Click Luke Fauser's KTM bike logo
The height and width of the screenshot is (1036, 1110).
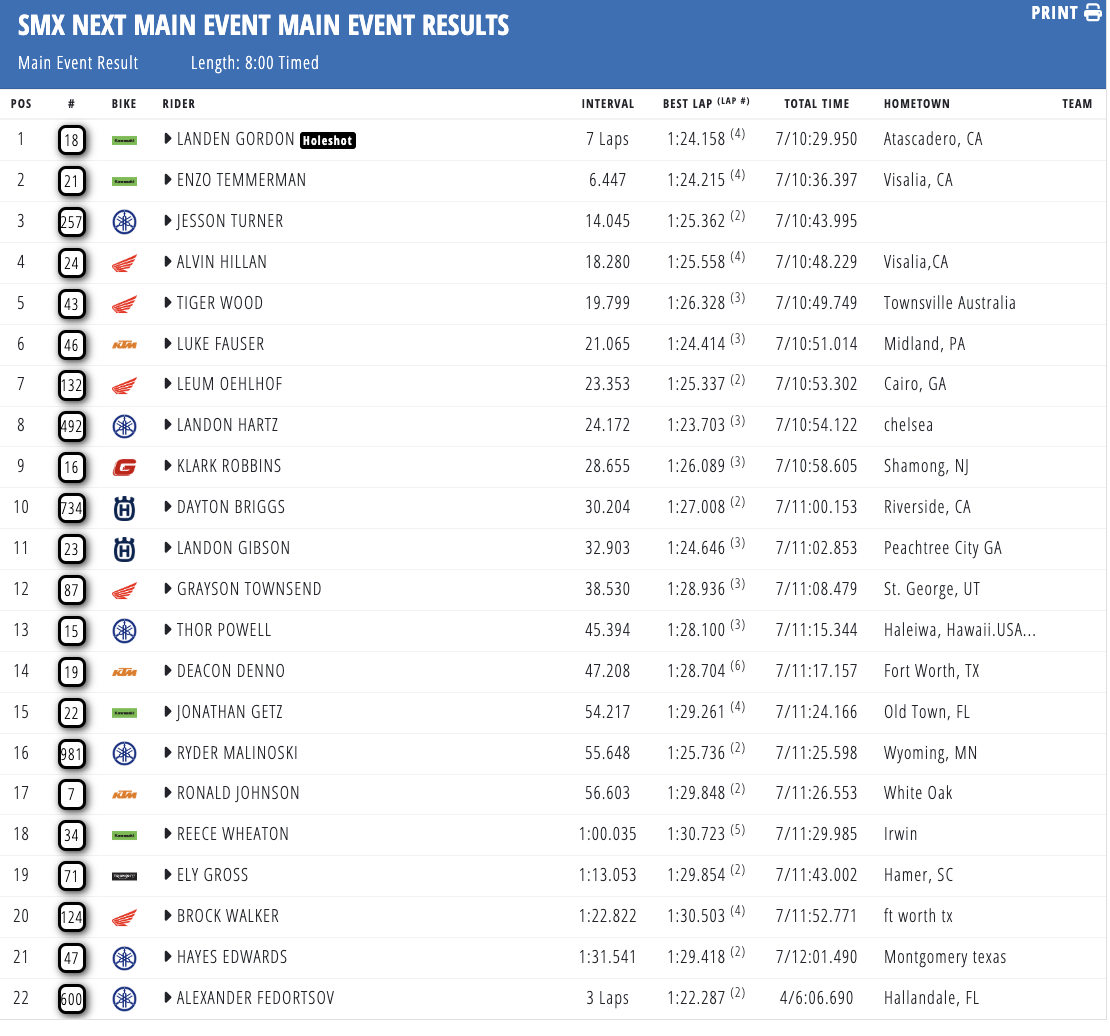pyautogui.click(x=124, y=345)
